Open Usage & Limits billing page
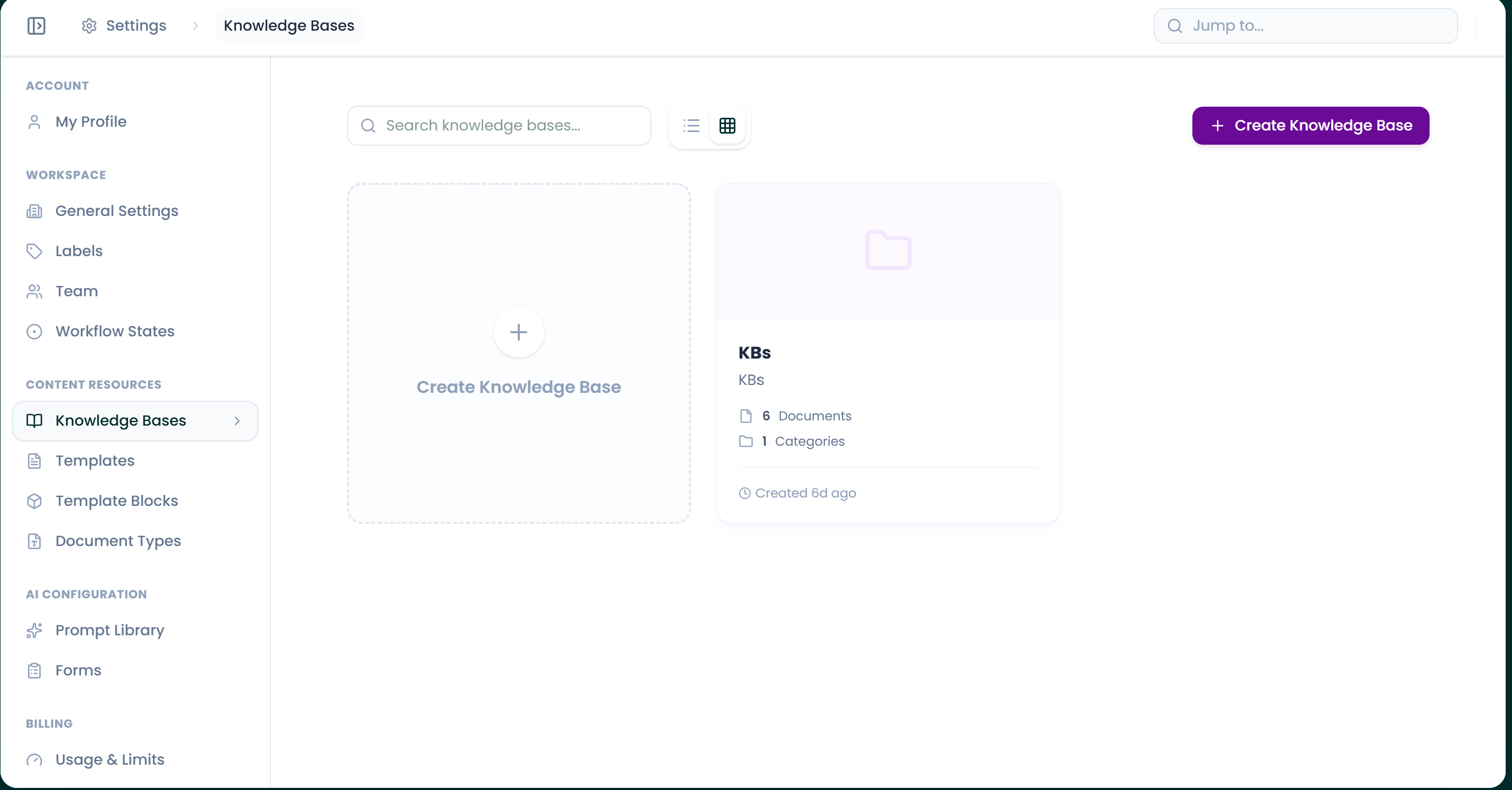1512x790 pixels. coord(110,759)
